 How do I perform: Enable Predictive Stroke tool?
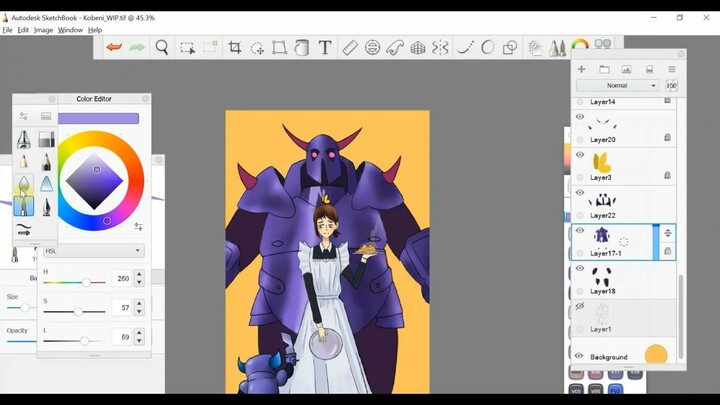[x=465, y=47]
